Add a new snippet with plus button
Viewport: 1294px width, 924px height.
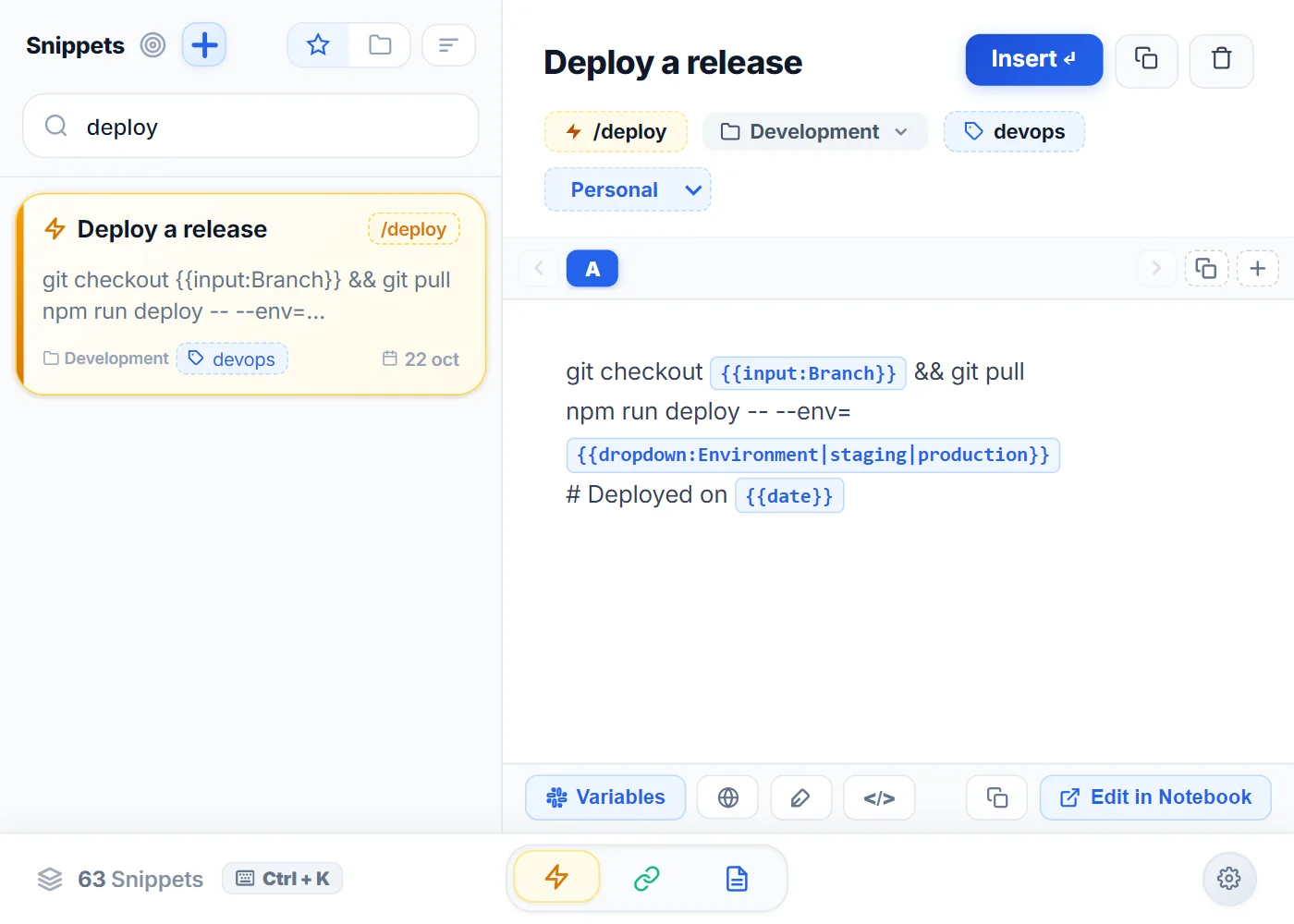204,45
